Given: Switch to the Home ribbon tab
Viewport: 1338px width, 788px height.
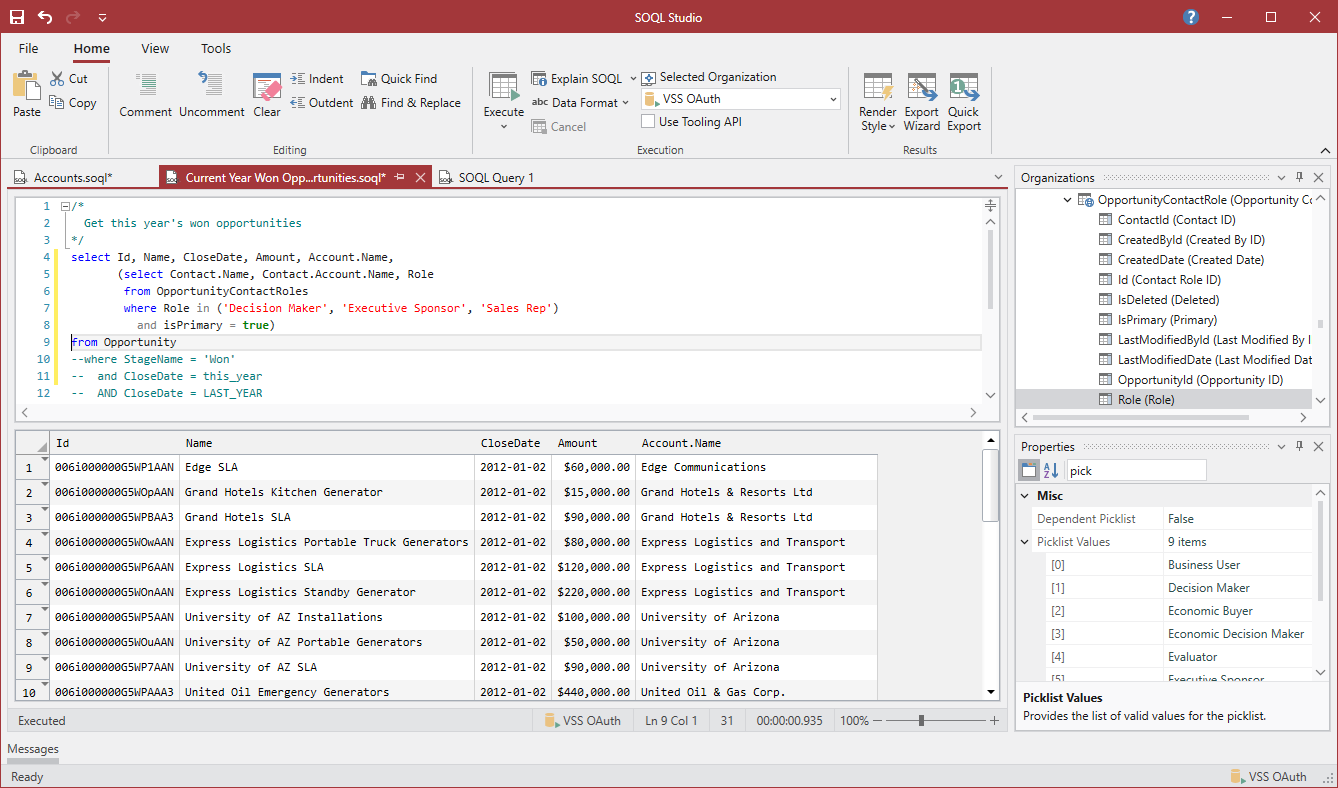Looking at the screenshot, I should click(92, 48).
